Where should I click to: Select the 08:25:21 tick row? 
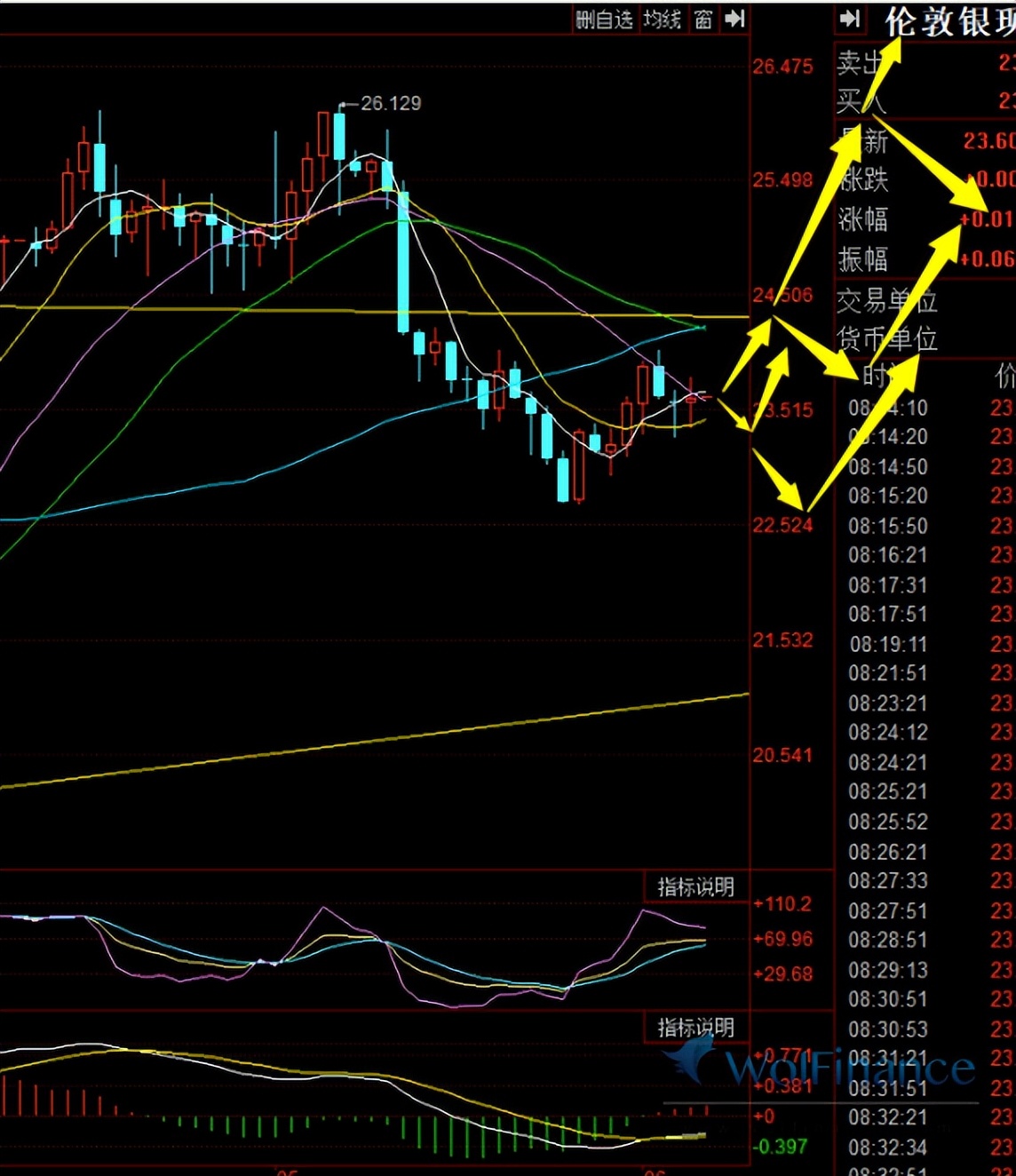pyautogui.click(x=930, y=791)
